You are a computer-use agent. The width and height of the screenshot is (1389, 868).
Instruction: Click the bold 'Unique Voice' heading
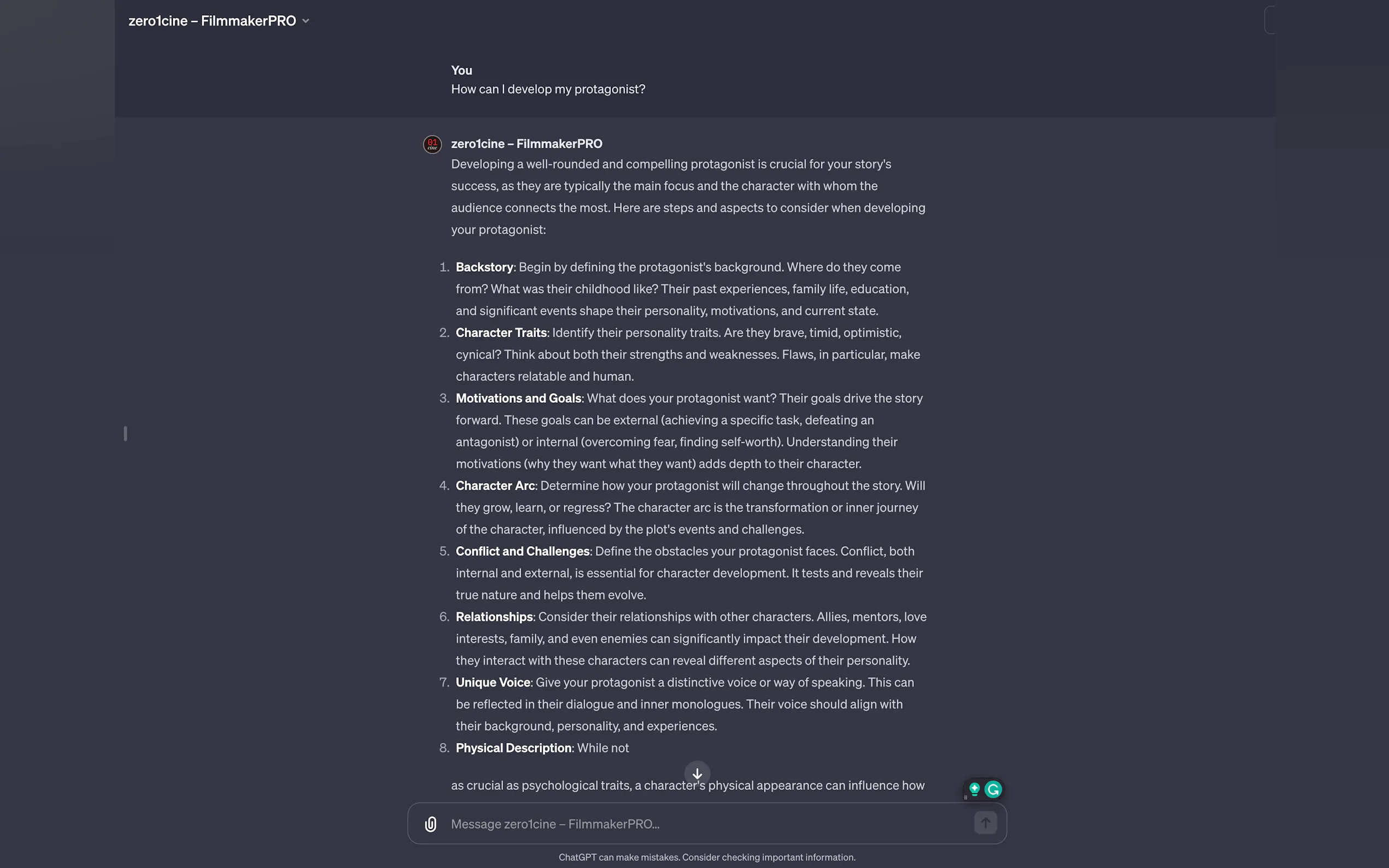click(x=493, y=683)
